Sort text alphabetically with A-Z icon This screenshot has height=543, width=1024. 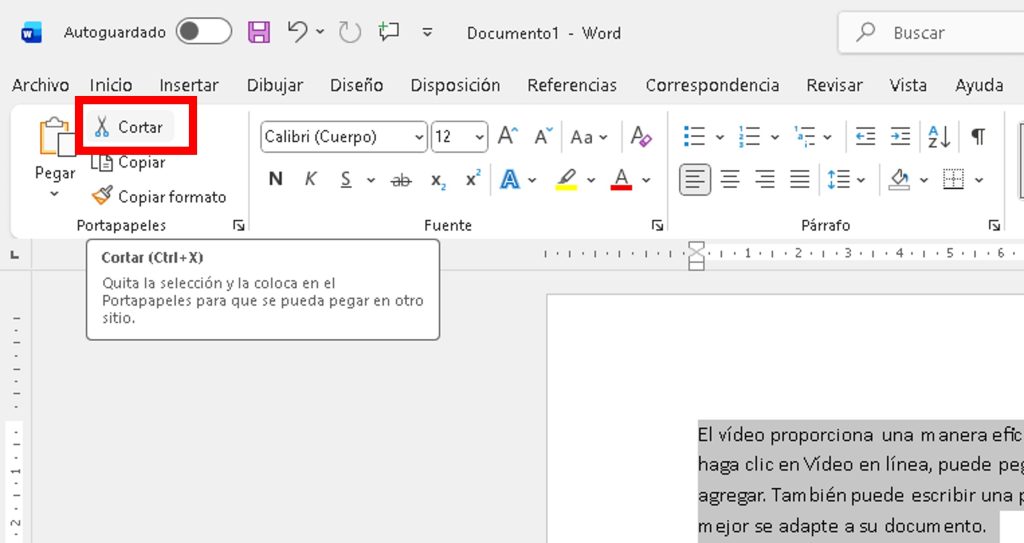(x=940, y=136)
